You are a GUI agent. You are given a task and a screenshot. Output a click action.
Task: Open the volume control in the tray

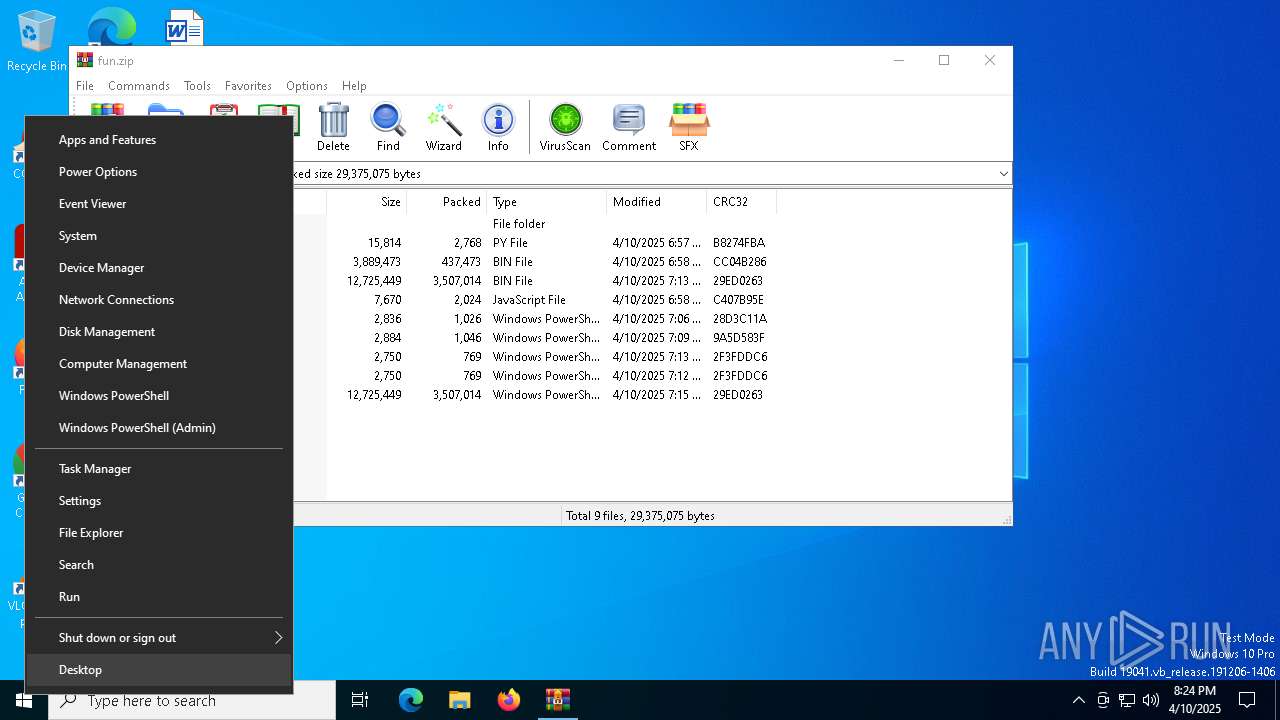(1151, 700)
